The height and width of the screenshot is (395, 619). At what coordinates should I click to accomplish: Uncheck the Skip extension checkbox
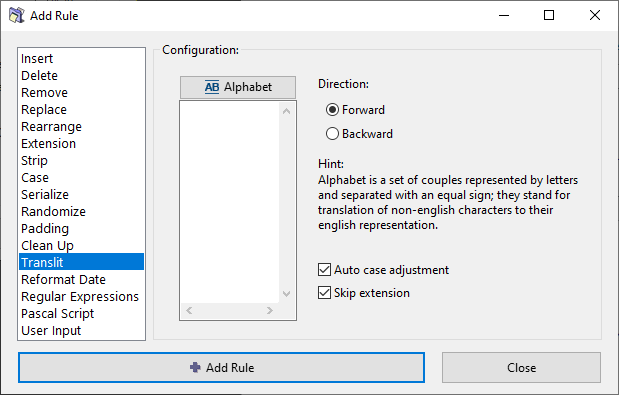[x=325, y=293]
